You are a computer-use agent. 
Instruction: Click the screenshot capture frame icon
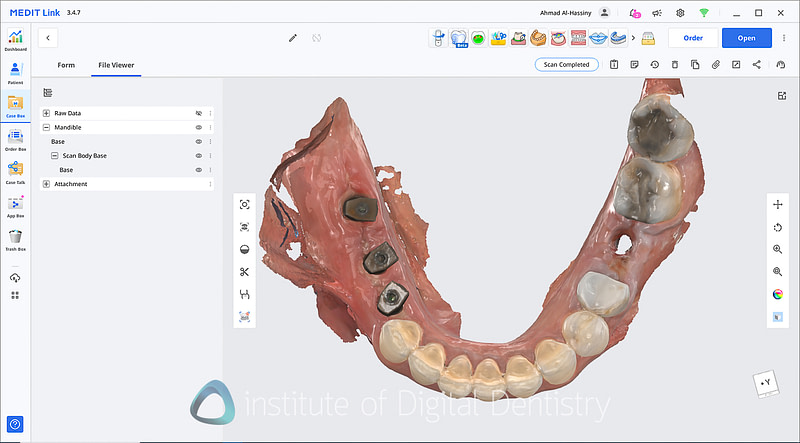(x=244, y=317)
